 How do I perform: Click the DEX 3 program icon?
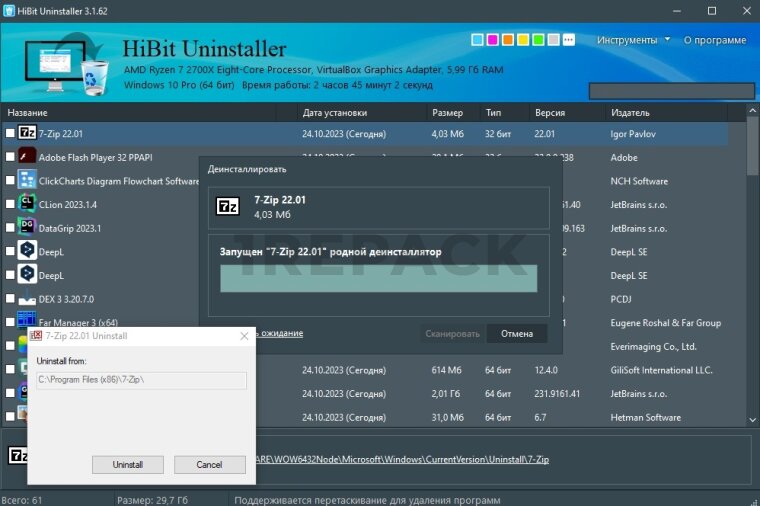click(28, 299)
